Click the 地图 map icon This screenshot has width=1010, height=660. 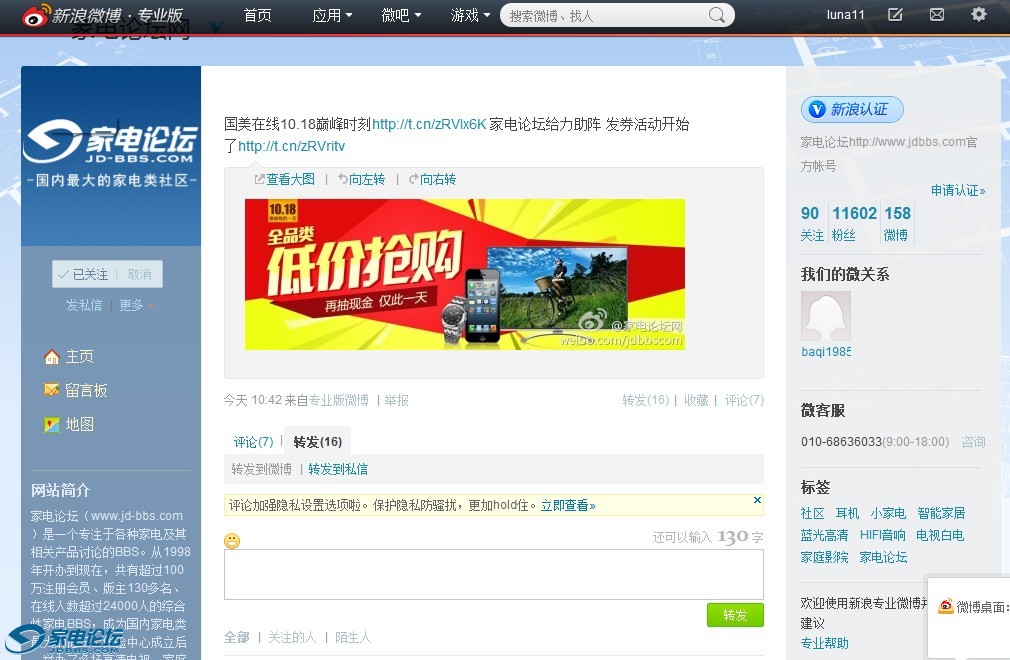(x=52, y=424)
